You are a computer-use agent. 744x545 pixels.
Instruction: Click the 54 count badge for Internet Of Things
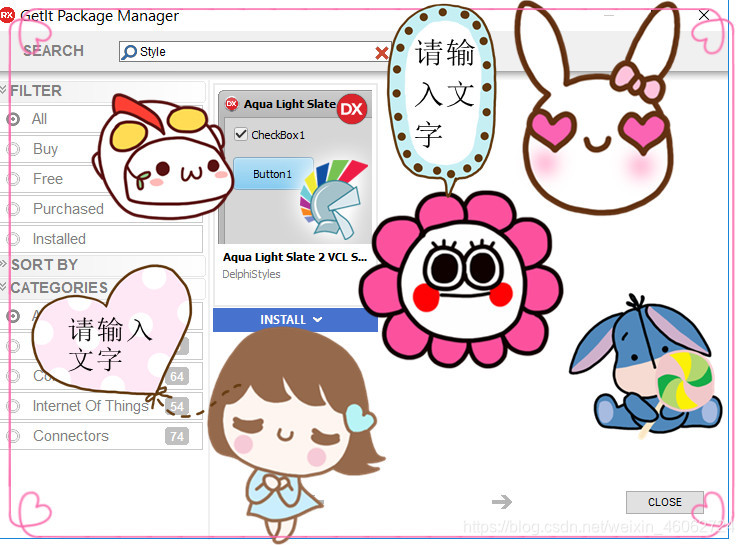177,406
